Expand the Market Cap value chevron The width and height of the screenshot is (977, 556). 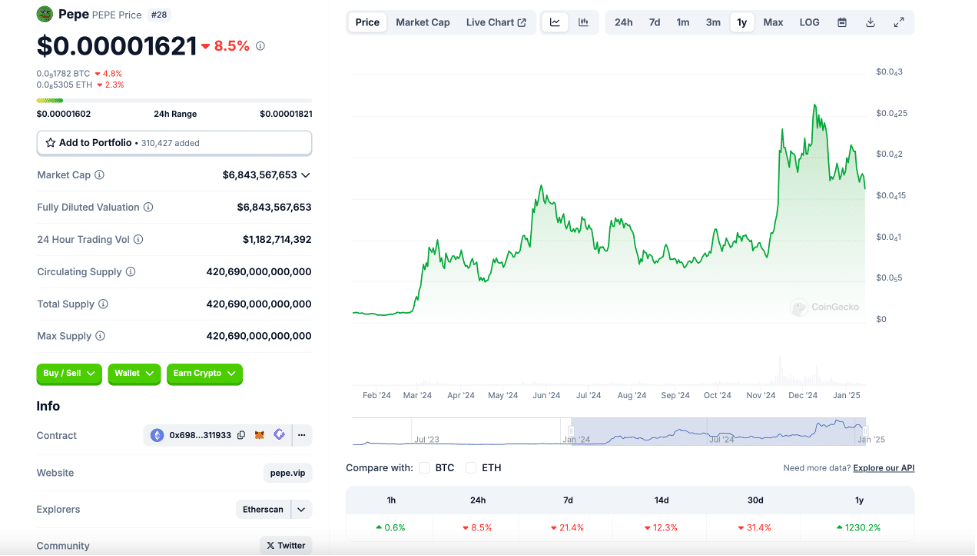pyautogui.click(x=306, y=175)
